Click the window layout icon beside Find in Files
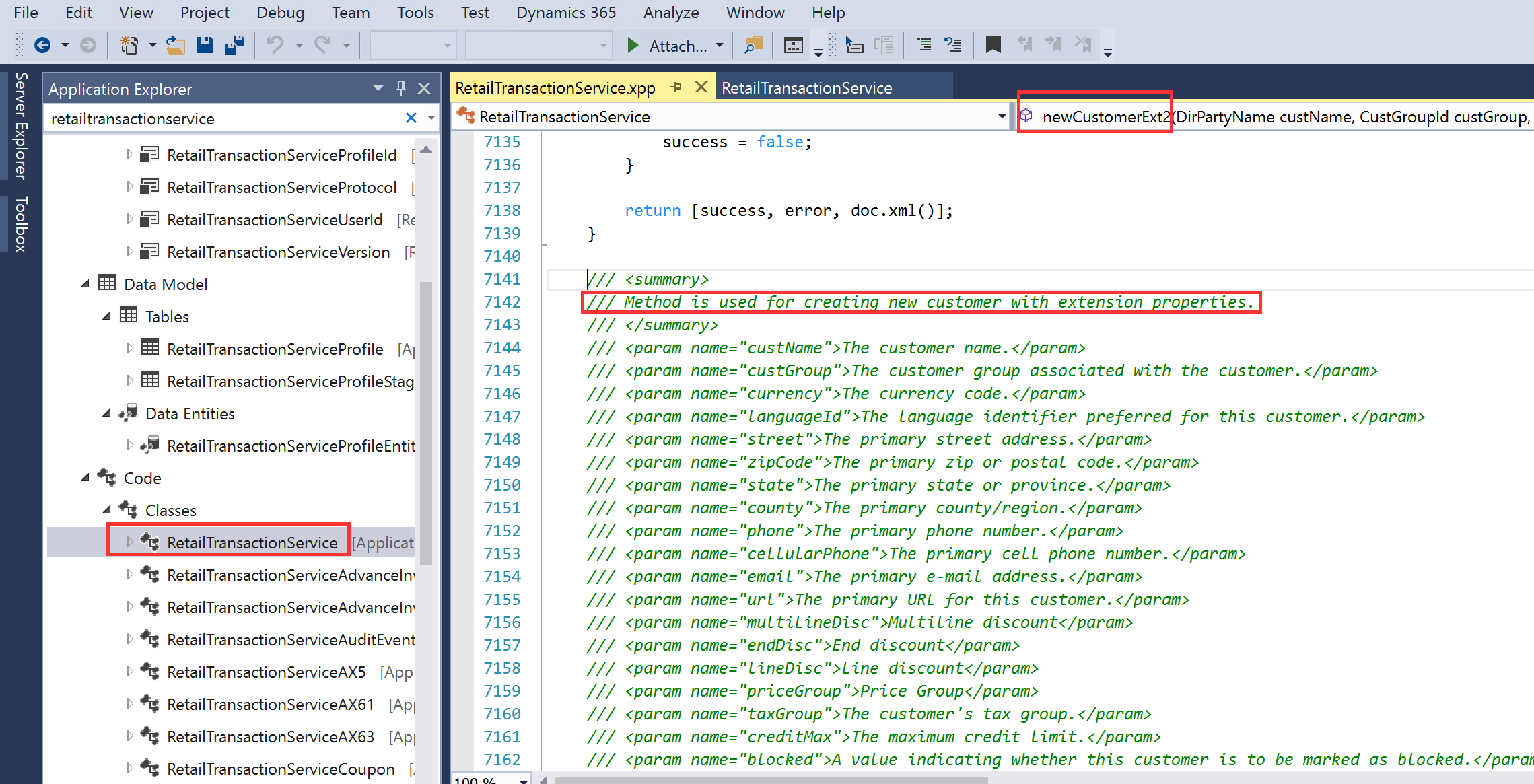This screenshot has width=1534, height=784. pyautogui.click(x=794, y=45)
